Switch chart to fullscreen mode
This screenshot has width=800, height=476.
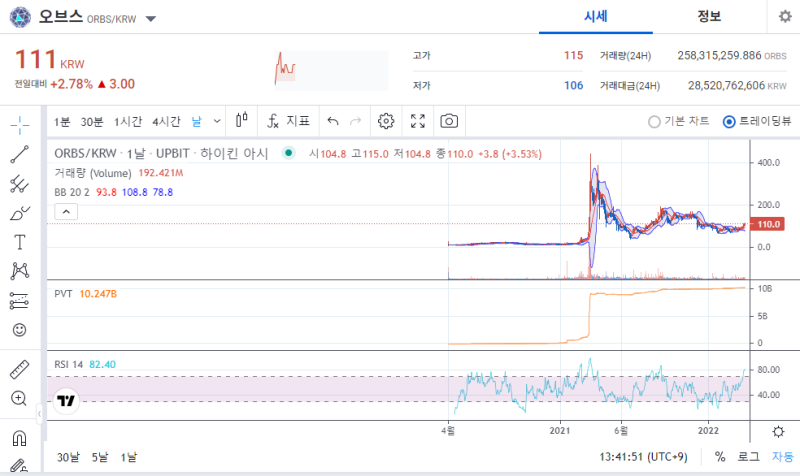point(418,121)
